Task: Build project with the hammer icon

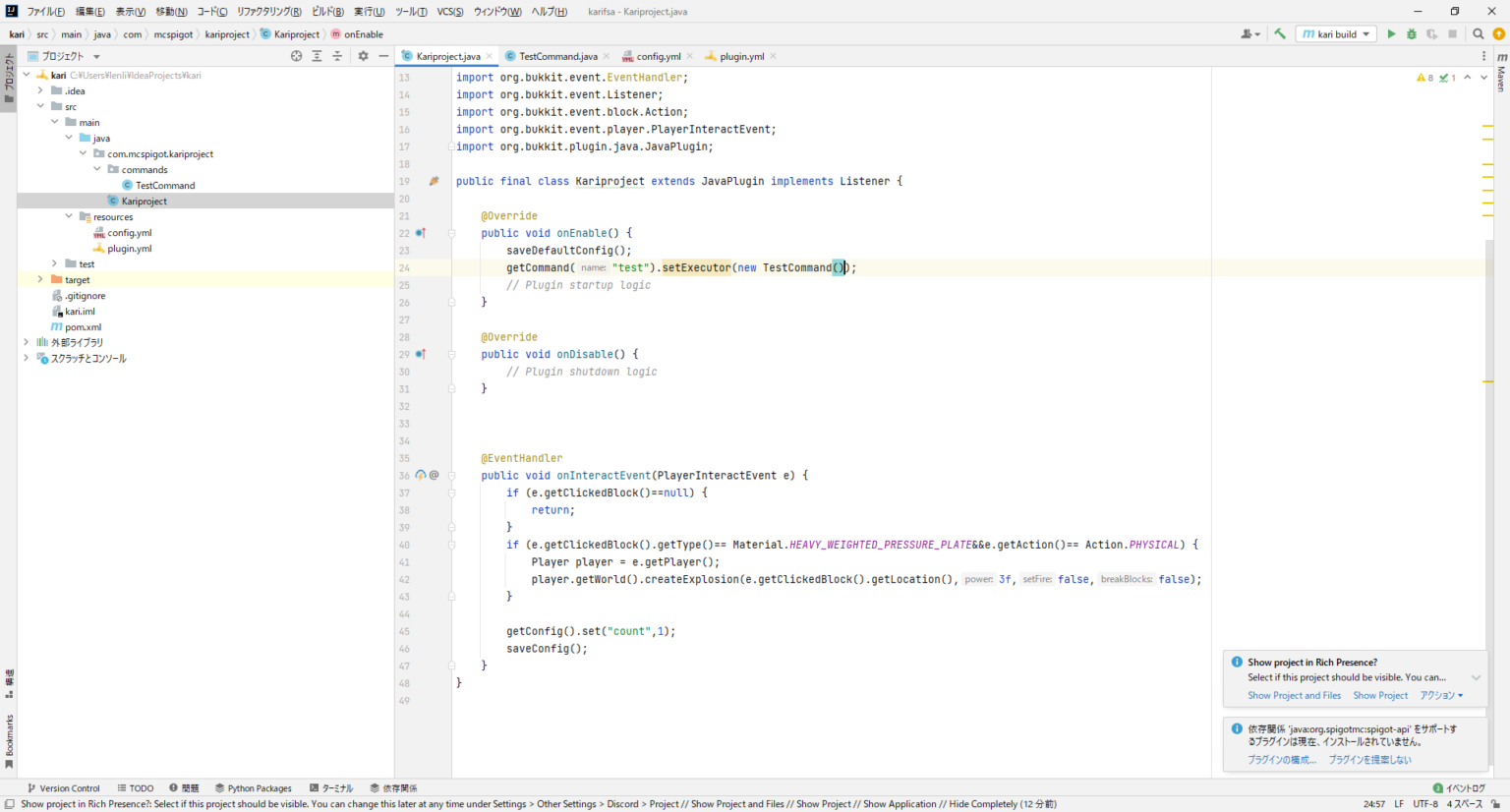Action: (1280, 34)
